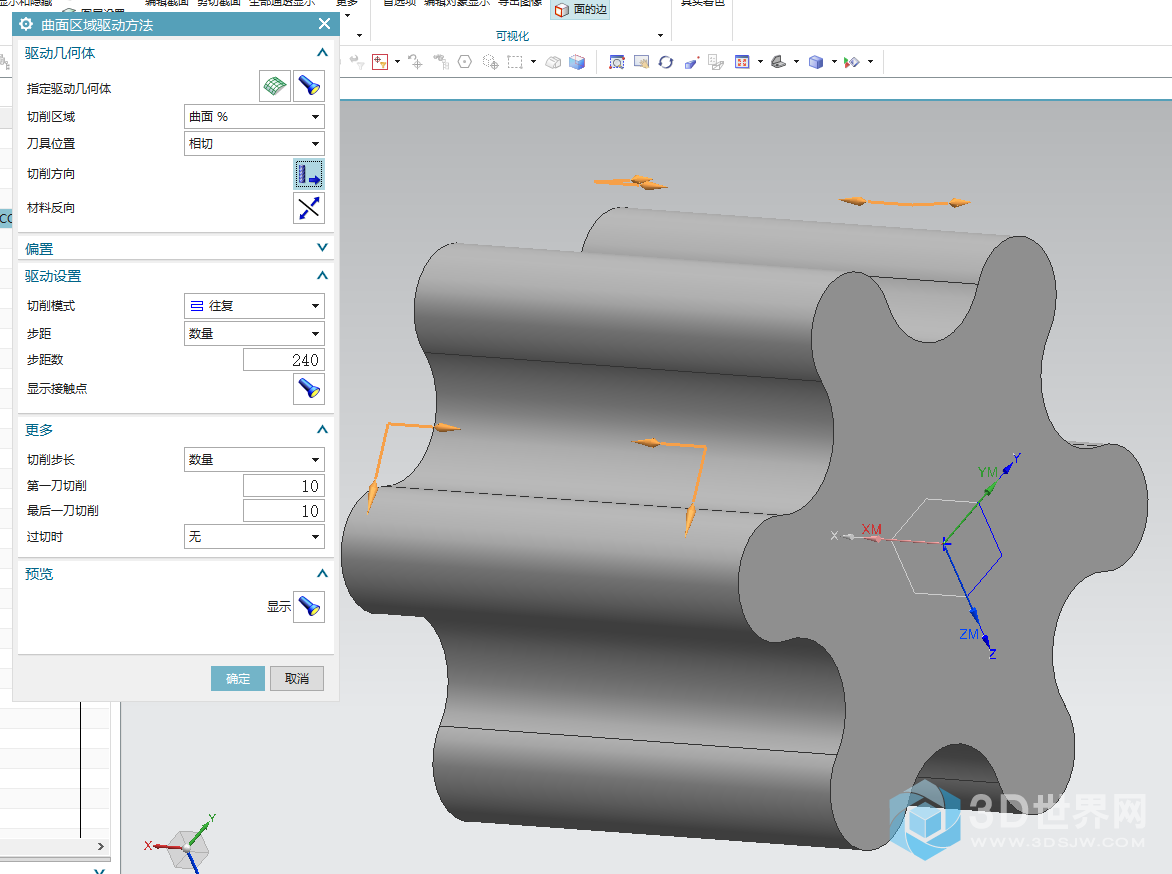Click the select drive geometry surface icon
Screen dimensions: 1172x874
[x=275, y=86]
